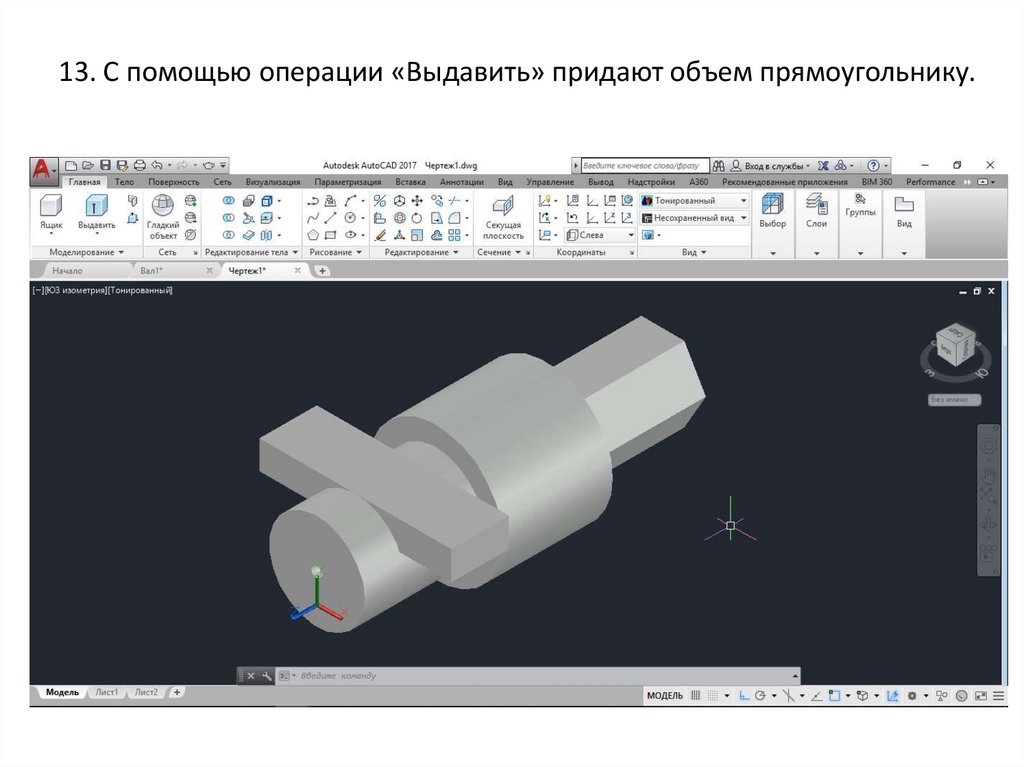Image resolution: width=1024 pixels, height=767 pixels.
Task: Go to the Вставка ribbon tab
Action: 410,182
